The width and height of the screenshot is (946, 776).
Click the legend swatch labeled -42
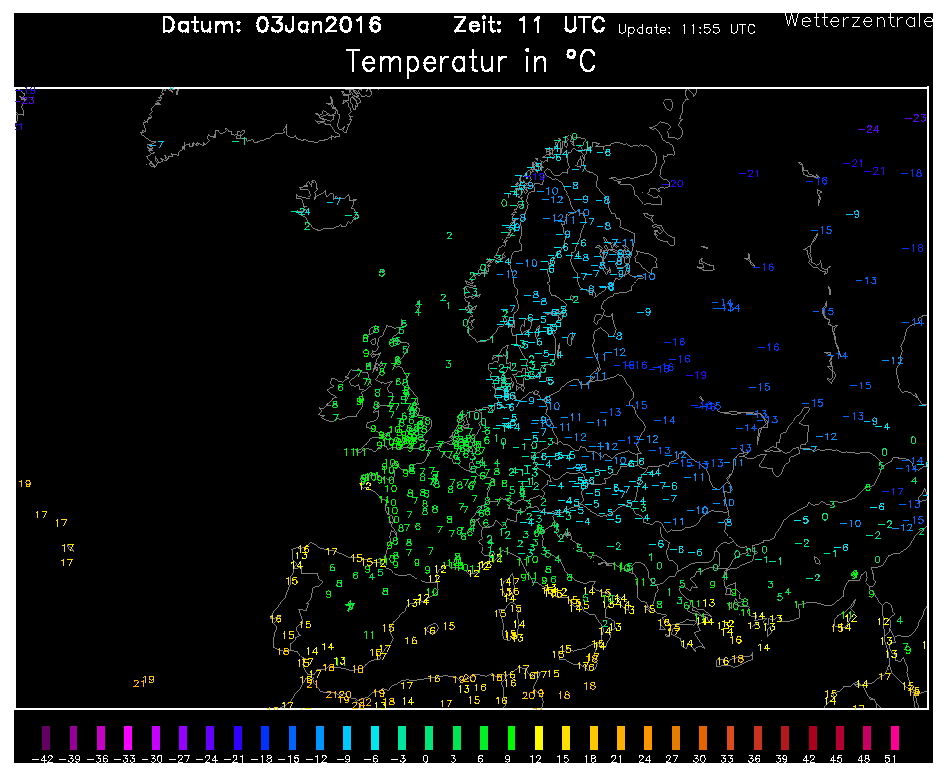pyautogui.click(x=46, y=737)
